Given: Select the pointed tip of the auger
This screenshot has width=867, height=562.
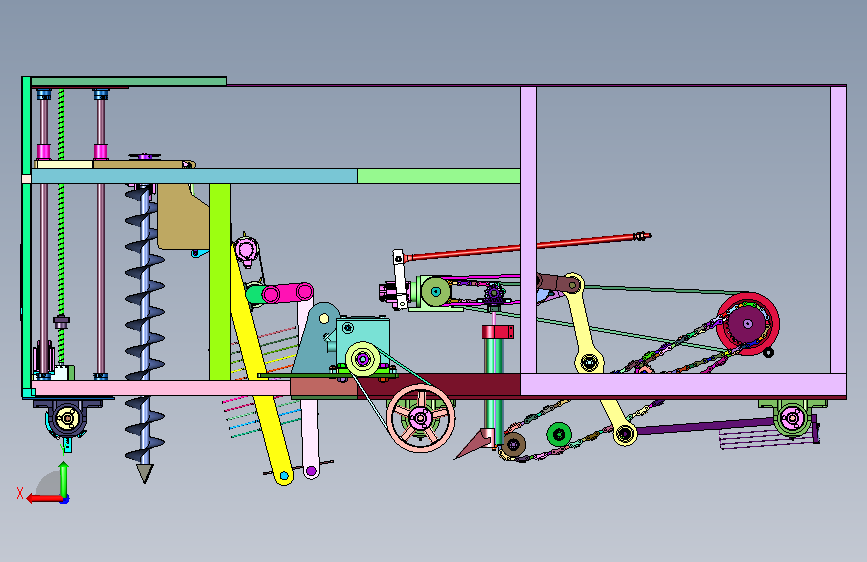Looking at the screenshot, I should click(x=145, y=474).
